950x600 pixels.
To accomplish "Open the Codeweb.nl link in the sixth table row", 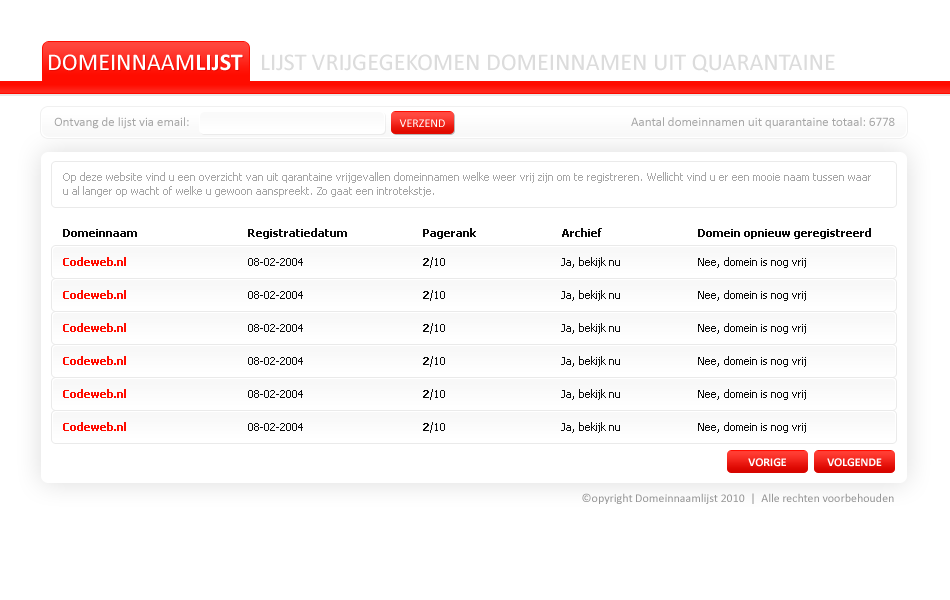I will click(x=95, y=427).
